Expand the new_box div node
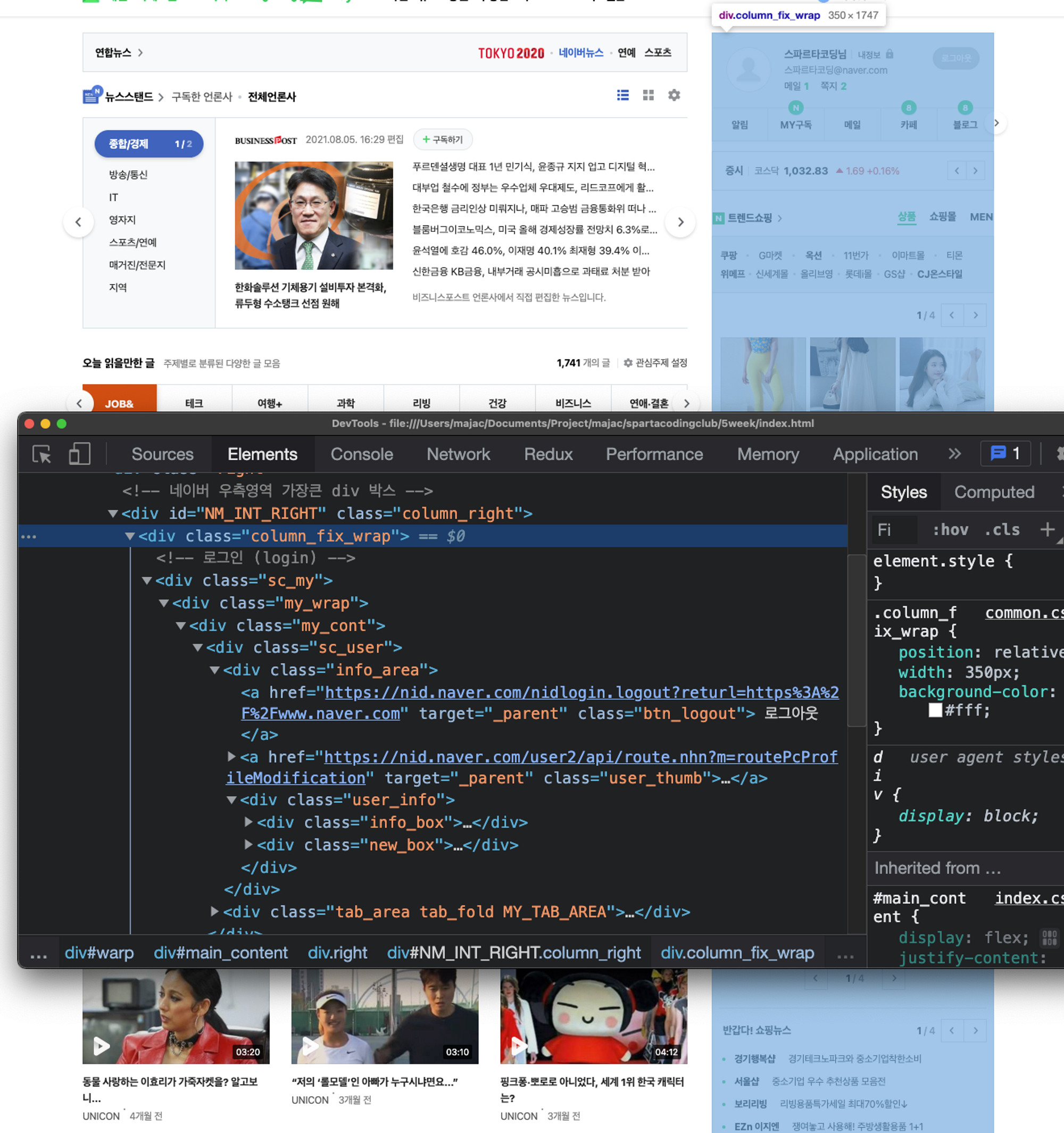1064x1133 pixels. coord(248,844)
